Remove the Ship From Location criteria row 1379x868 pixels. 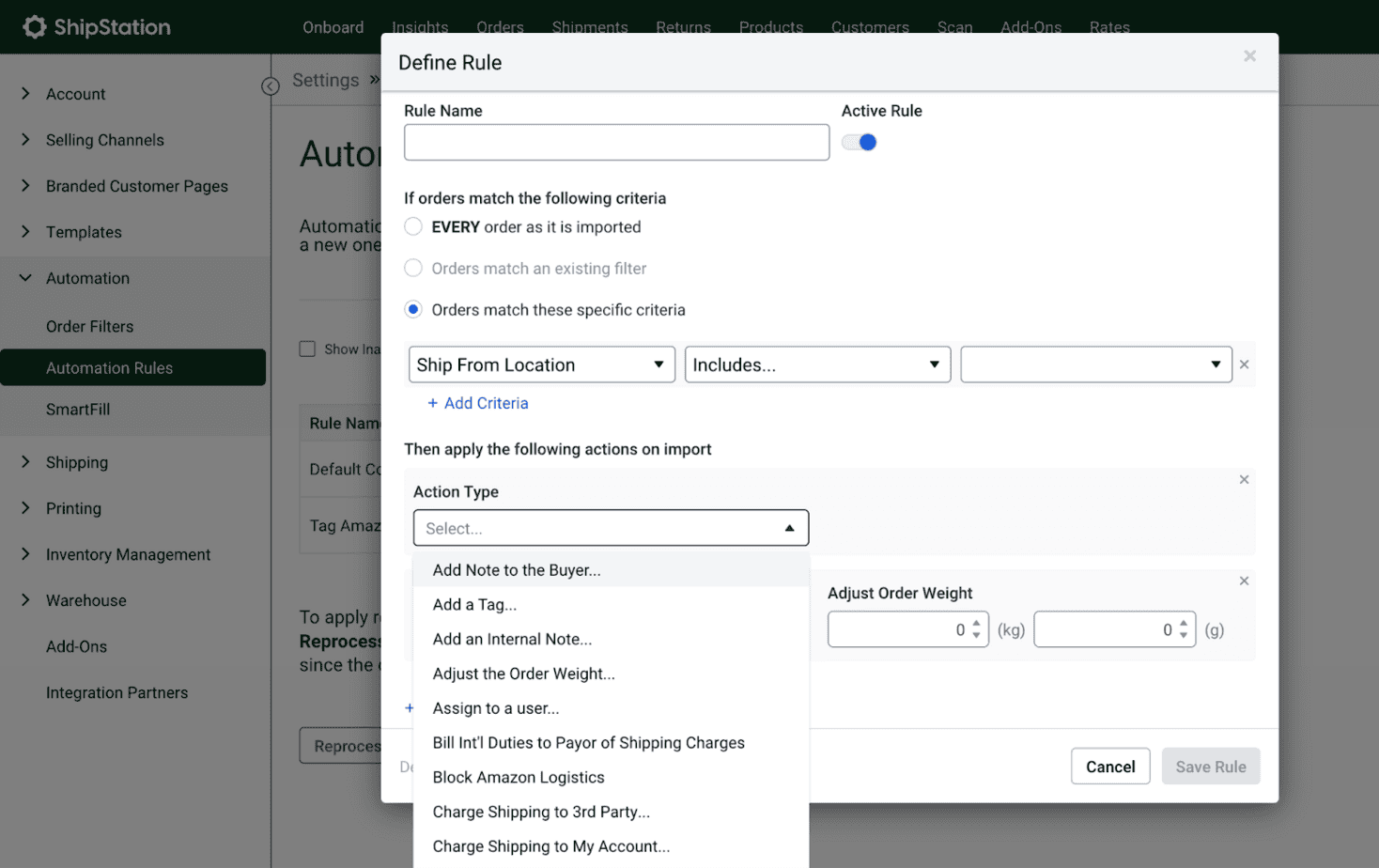tap(1244, 364)
